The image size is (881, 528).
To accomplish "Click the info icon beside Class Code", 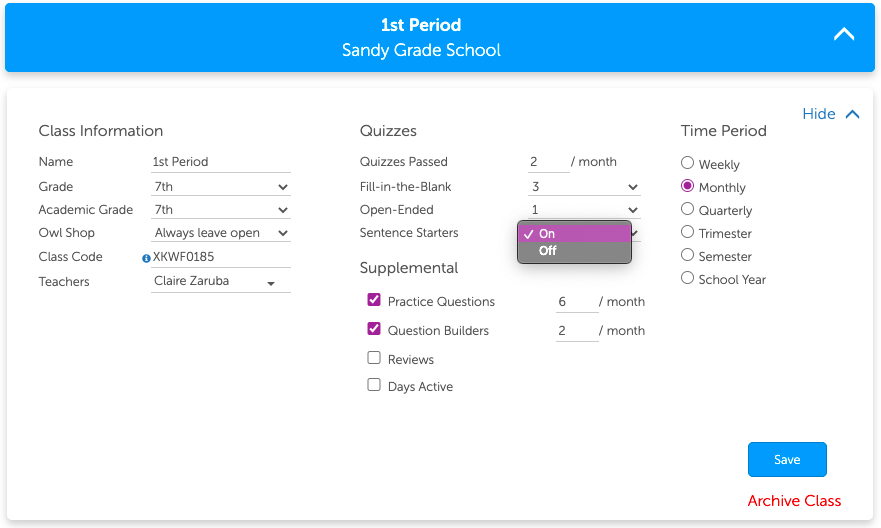I will [146, 258].
